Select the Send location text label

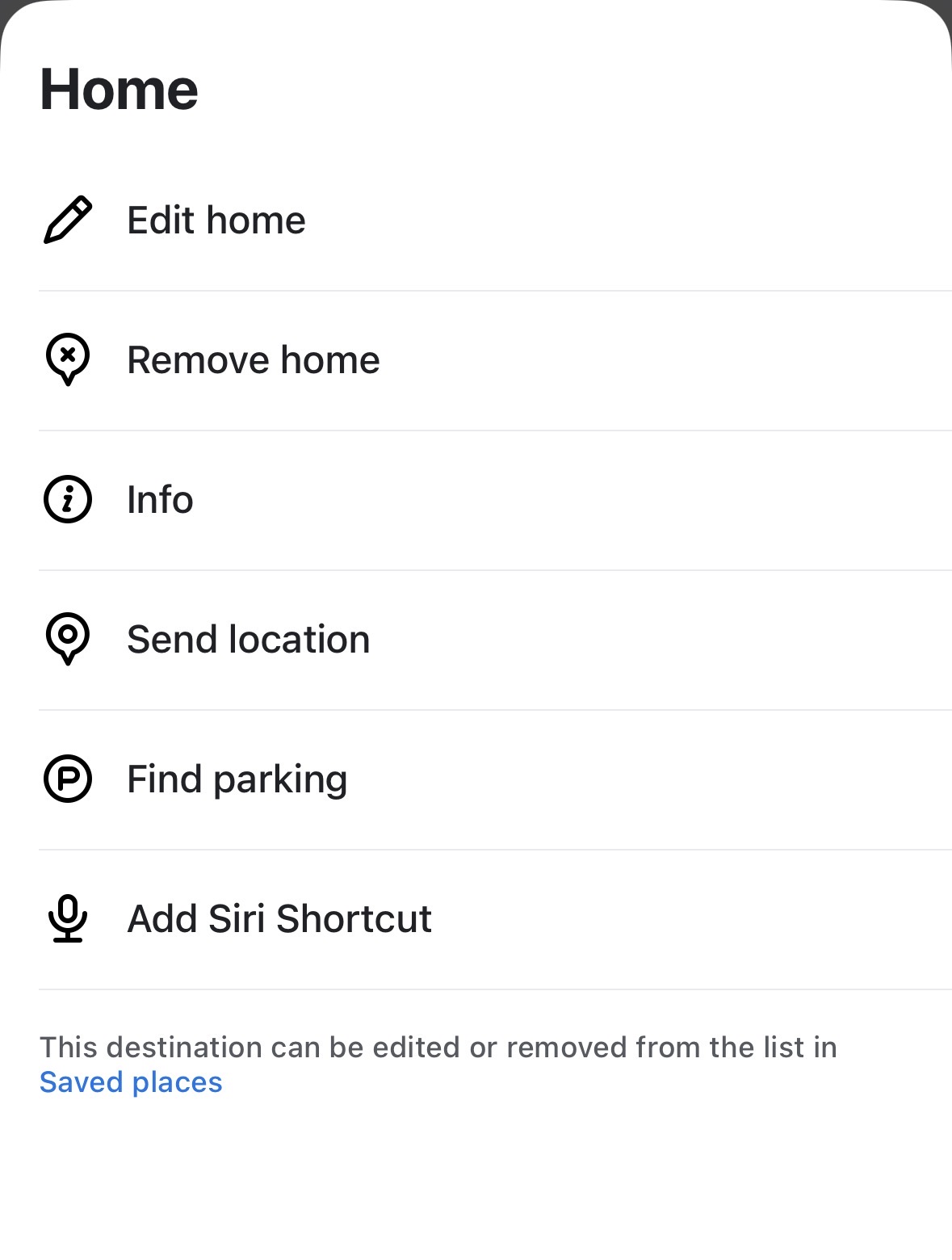coord(249,639)
